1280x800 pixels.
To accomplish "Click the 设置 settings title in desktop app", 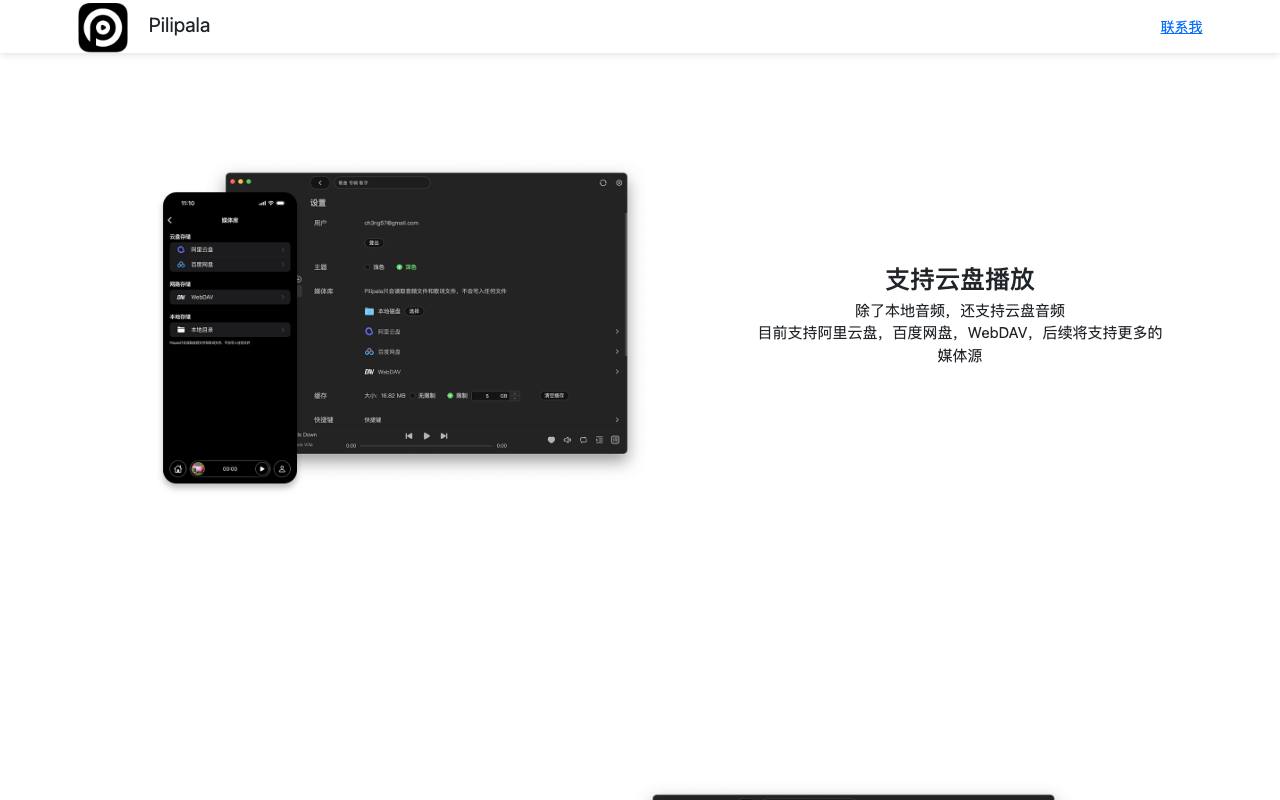I will tap(318, 203).
